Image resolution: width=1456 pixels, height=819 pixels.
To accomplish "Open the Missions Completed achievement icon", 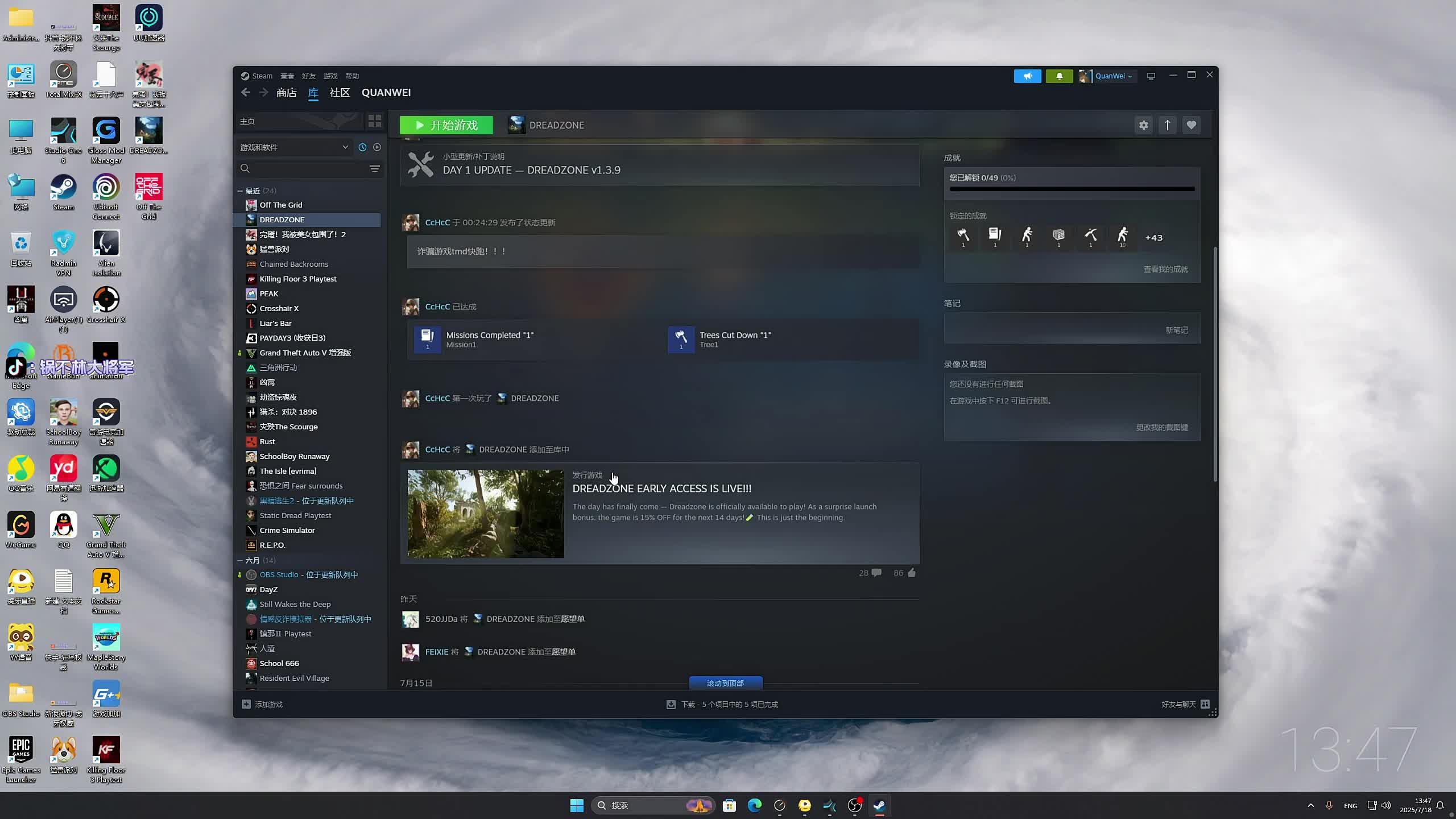I will pyautogui.click(x=427, y=340).
